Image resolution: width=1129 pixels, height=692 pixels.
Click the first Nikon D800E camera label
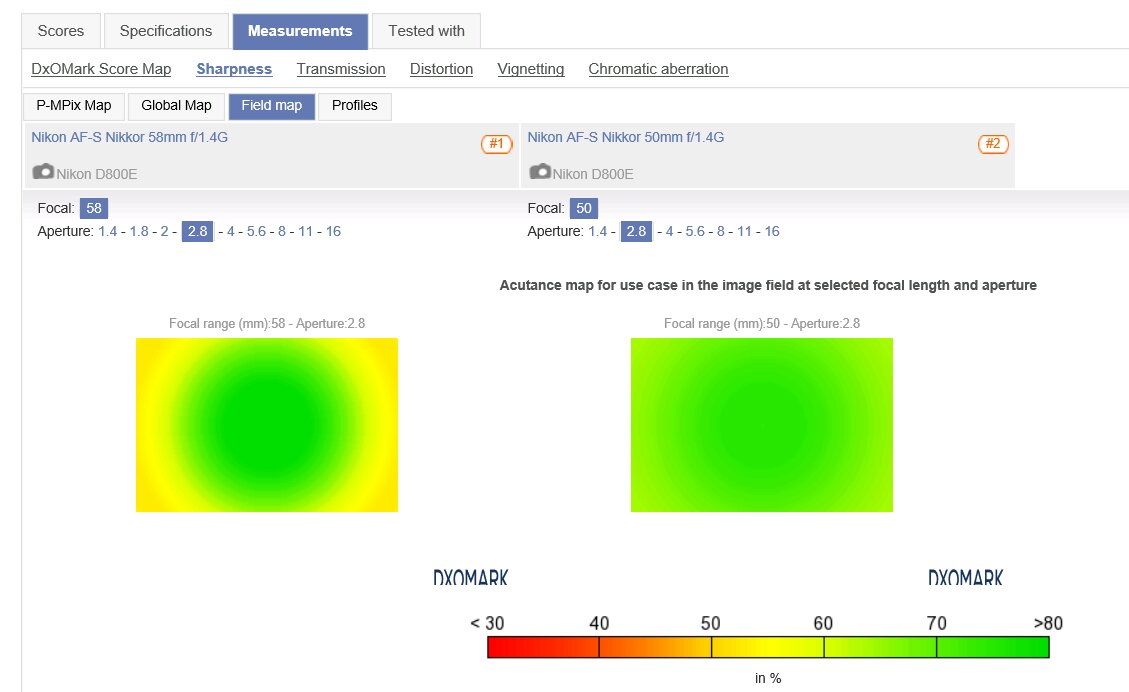pos(96,174)
